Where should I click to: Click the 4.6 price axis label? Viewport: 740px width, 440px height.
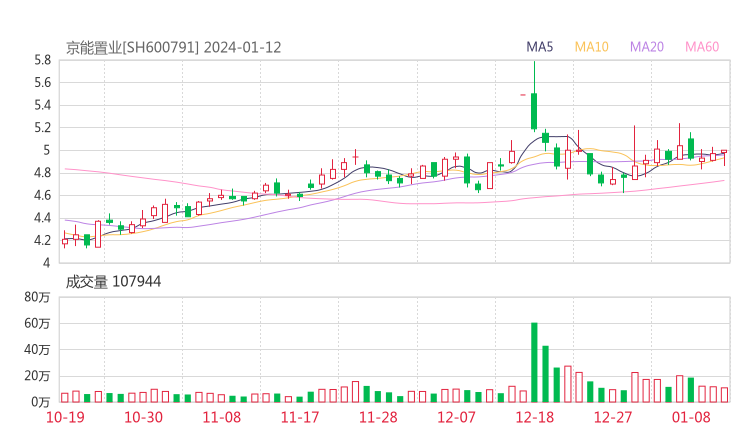click(x=42, y=195)
